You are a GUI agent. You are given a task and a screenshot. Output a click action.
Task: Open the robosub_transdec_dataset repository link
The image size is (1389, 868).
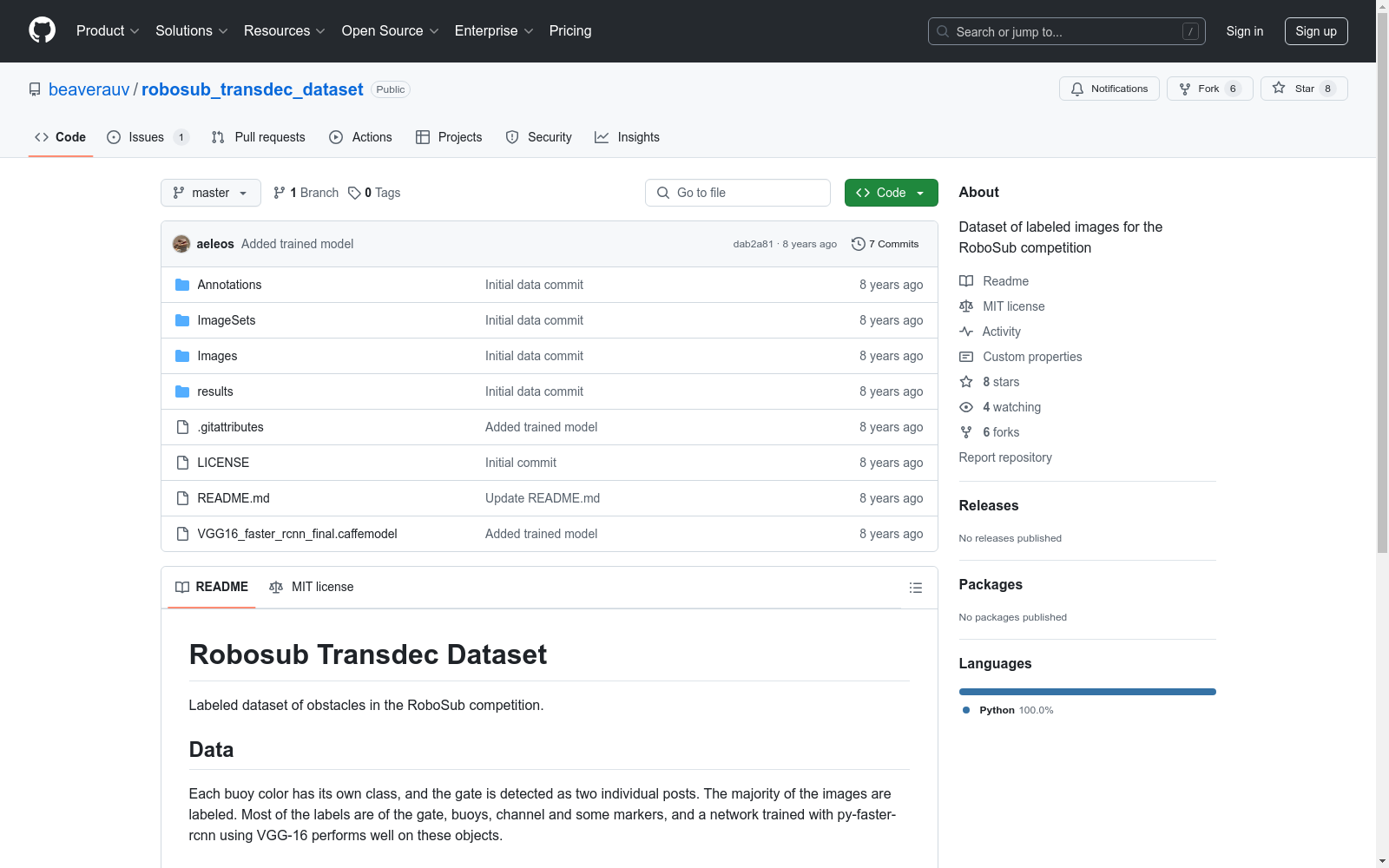253,89
